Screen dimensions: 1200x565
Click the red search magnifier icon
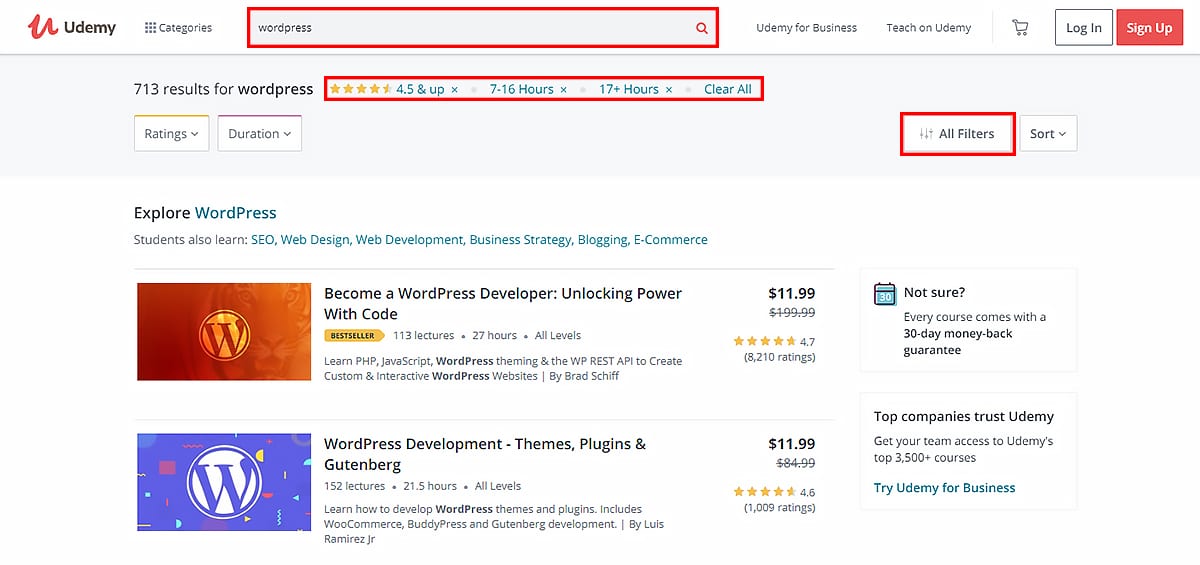coord(702,28)
